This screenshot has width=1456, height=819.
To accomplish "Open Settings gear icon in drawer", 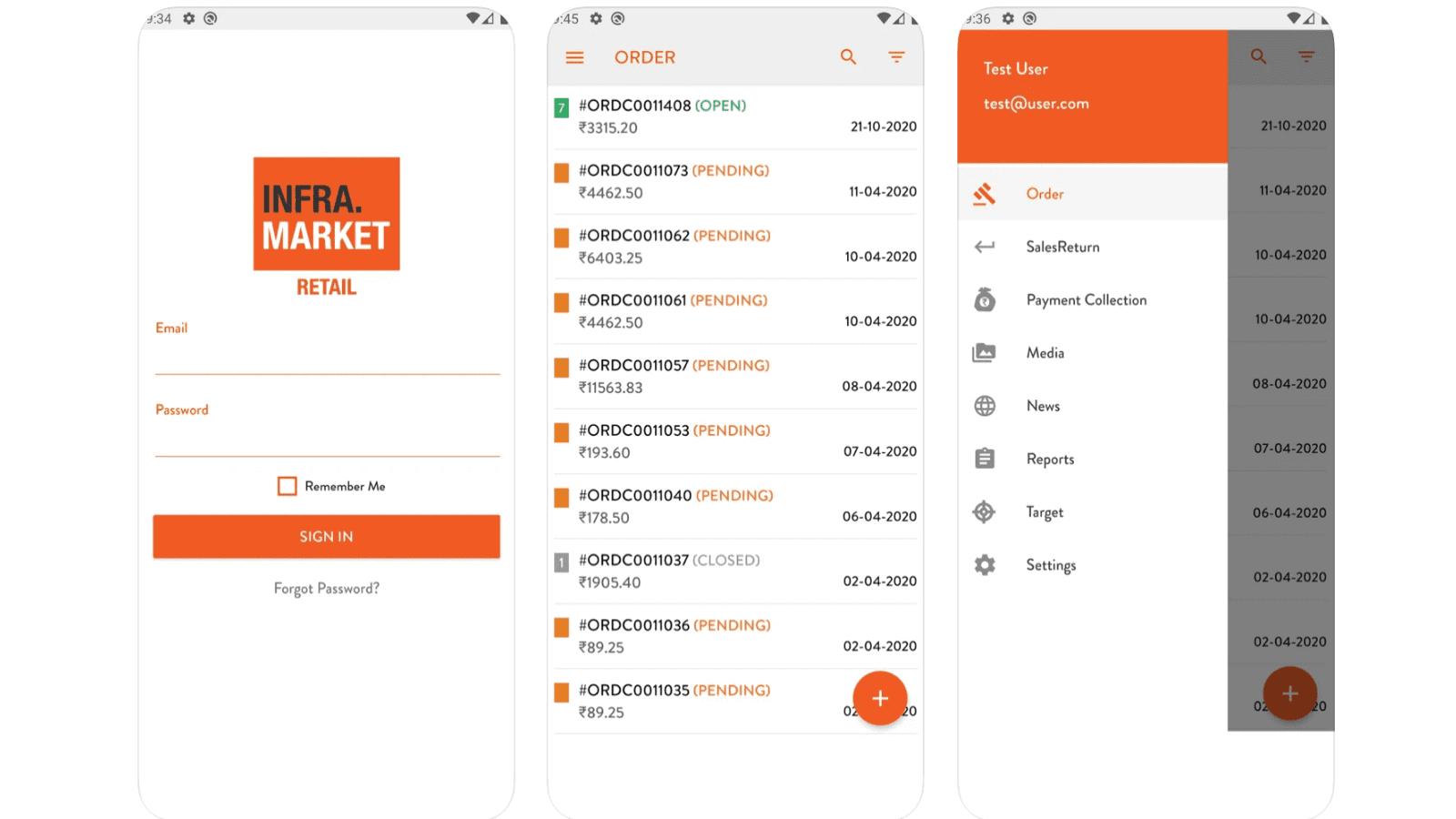I will coord(985,565).
